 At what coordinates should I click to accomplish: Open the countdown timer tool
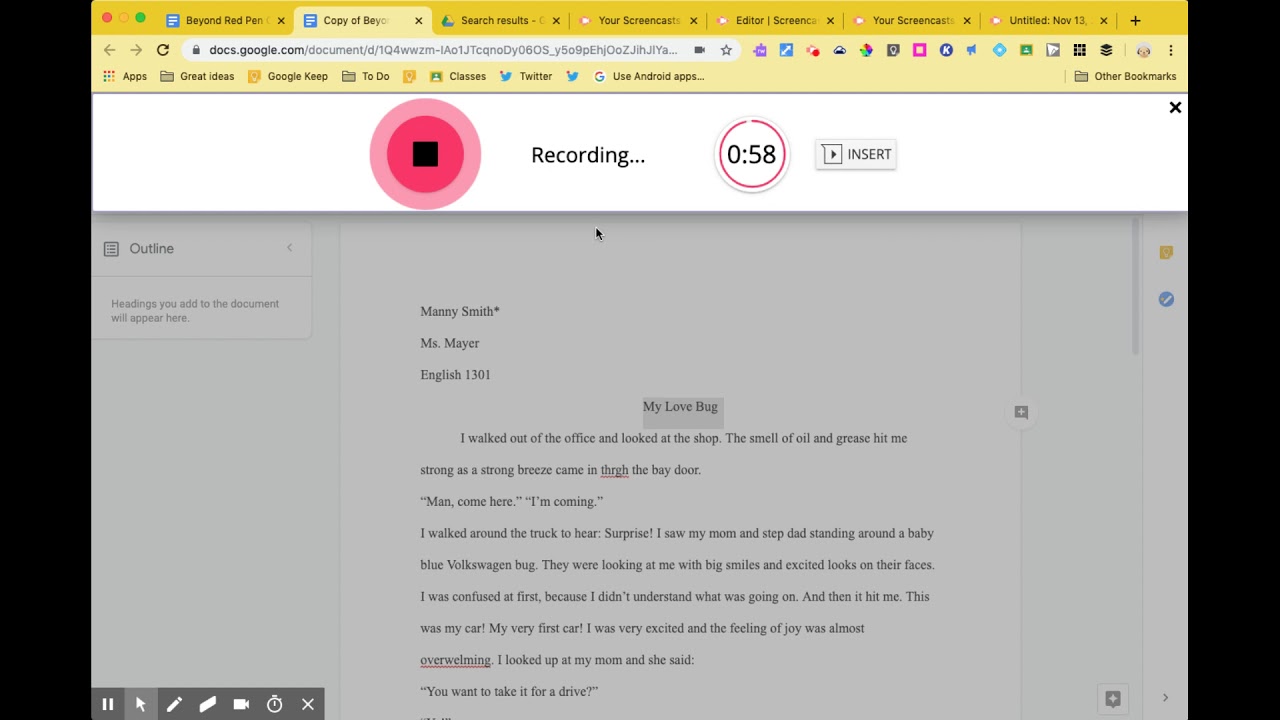[x=274, y=704]
